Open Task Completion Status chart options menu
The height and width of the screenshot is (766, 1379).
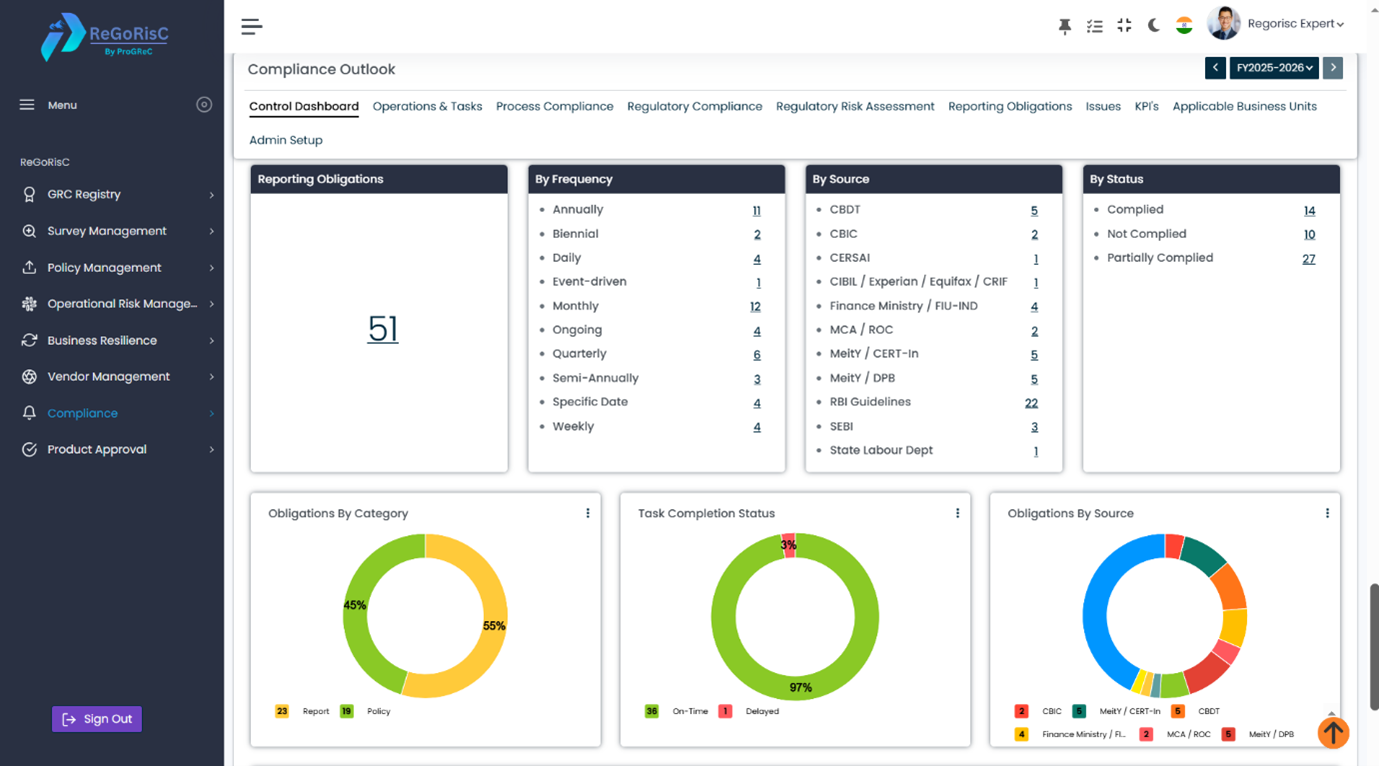pos(957,513)
